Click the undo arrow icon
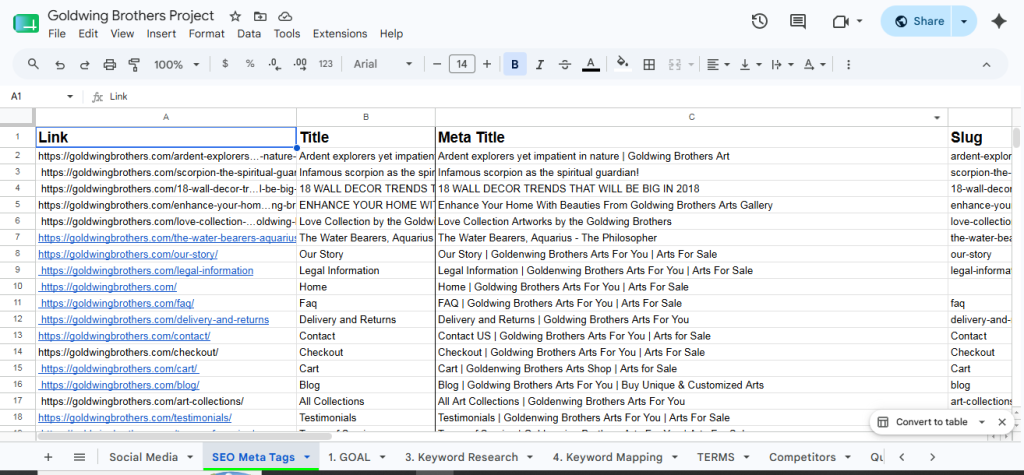1024x475 pixels. tap(59, 64)
